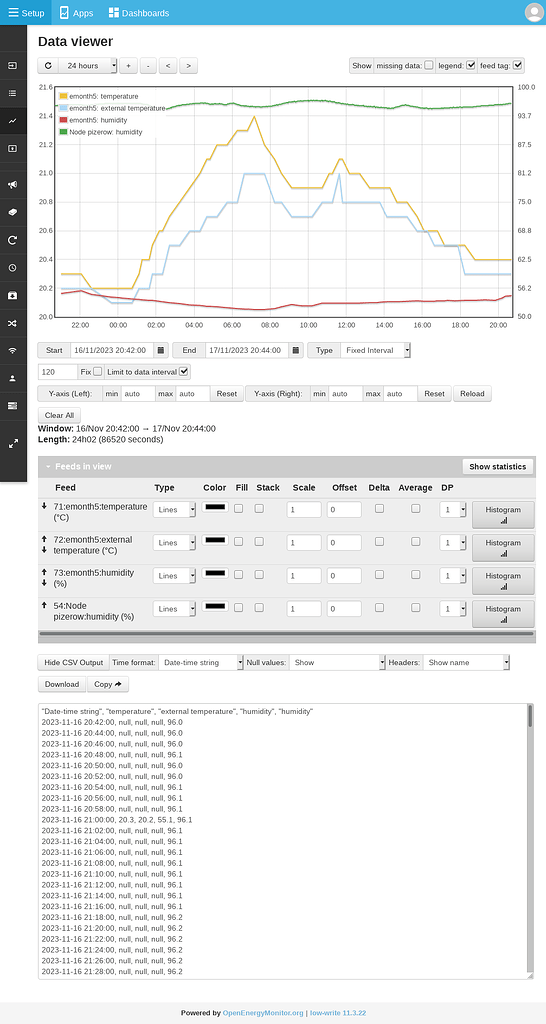The height and width of the screenshot is (1024, 546).
Task: Open the user account sidebar icon
Action: point(12,378)
